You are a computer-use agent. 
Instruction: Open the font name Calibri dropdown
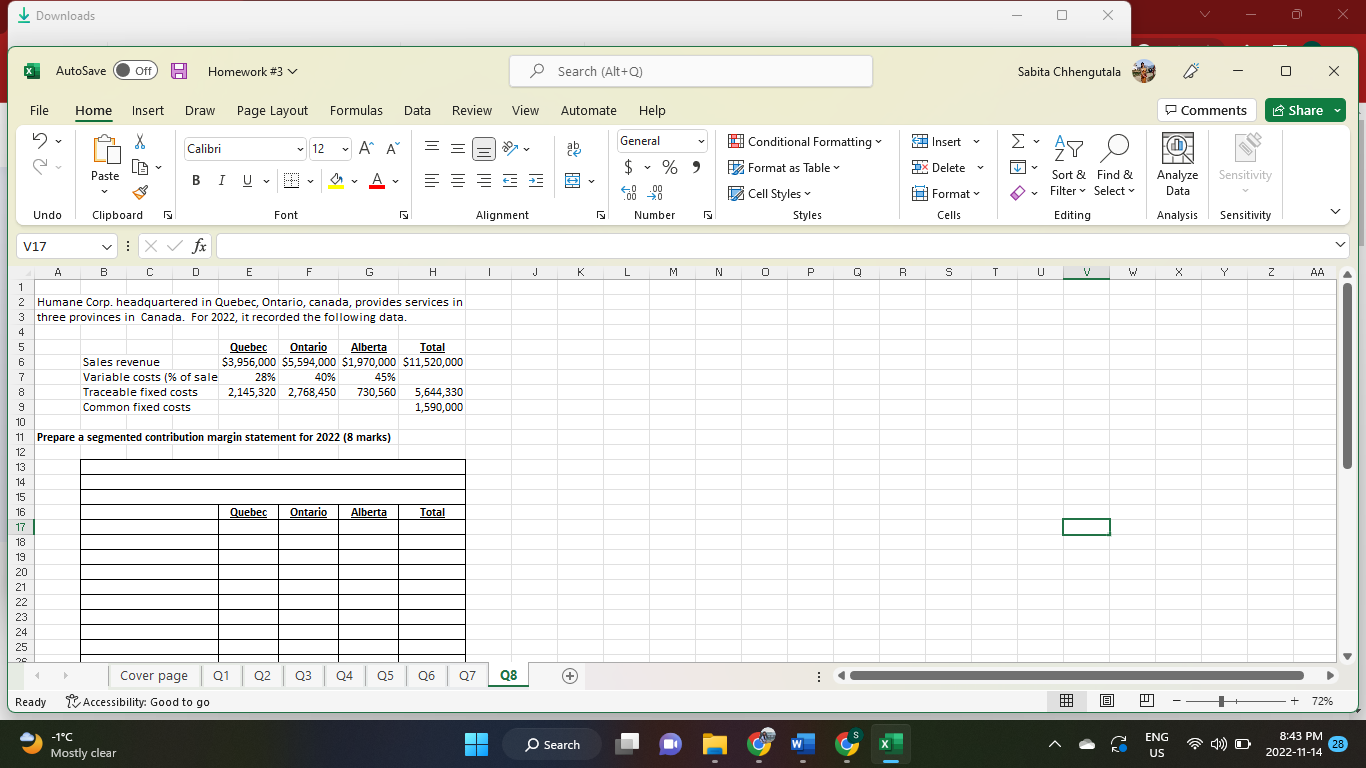[300, 149]
